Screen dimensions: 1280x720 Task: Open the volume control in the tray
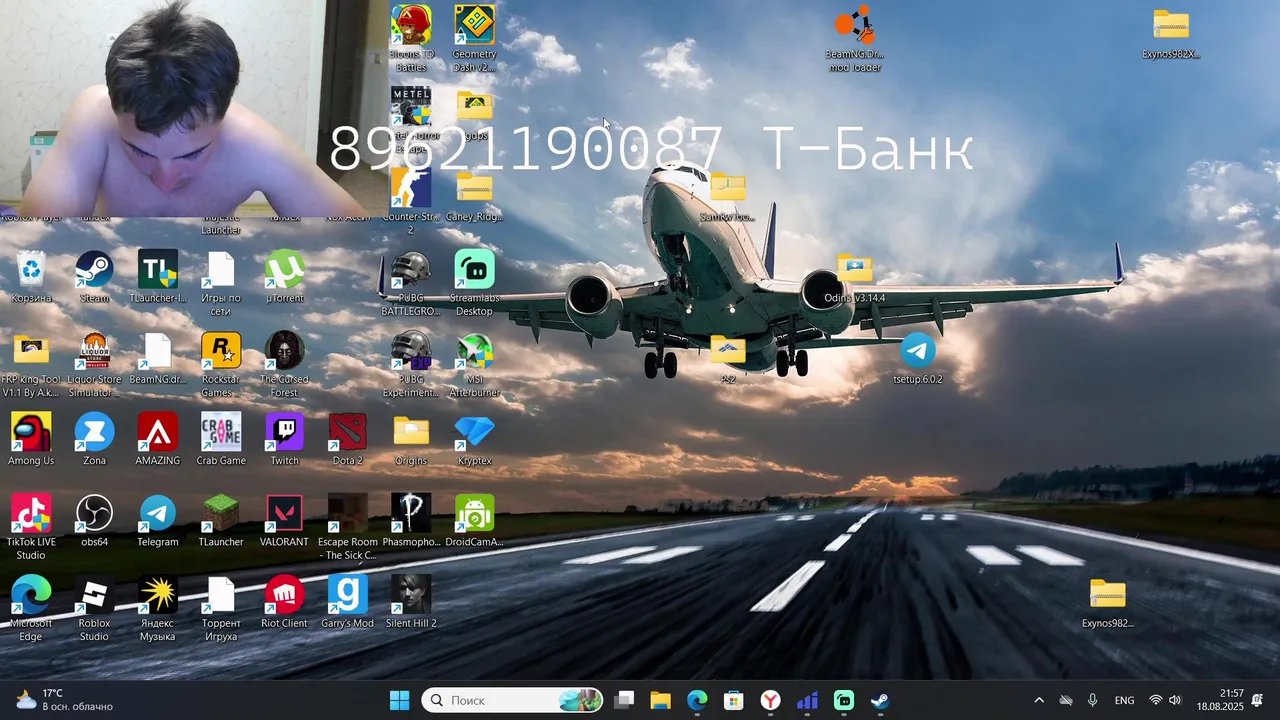pos(1175,701)
